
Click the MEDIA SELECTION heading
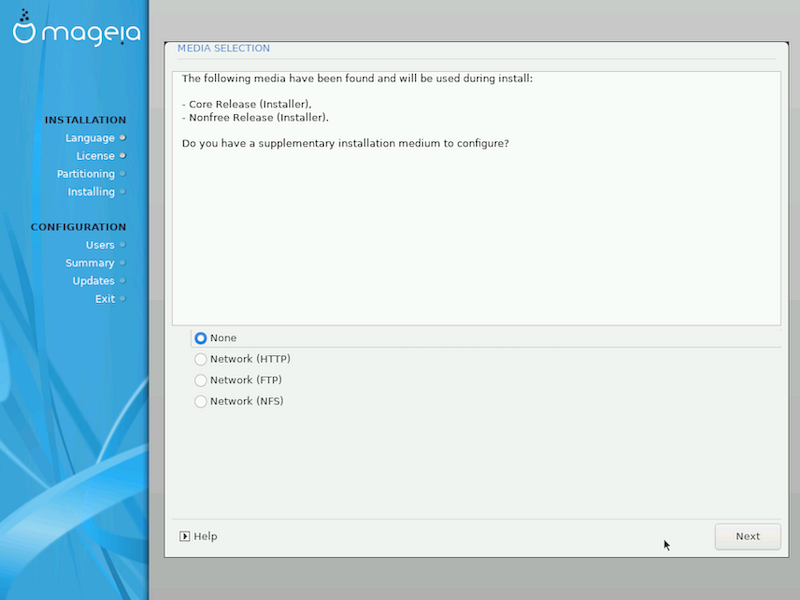click(x=223, y=48)
